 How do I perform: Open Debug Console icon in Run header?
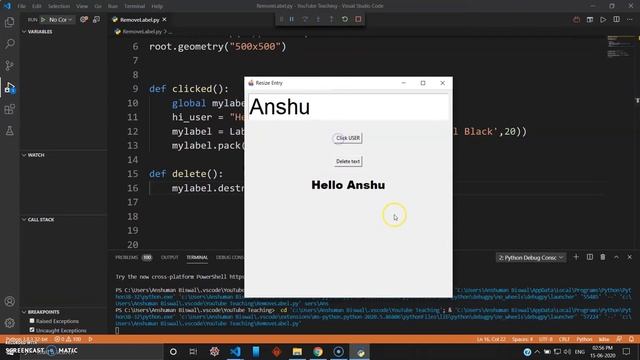pyautogui.click(x=96, y=20)
